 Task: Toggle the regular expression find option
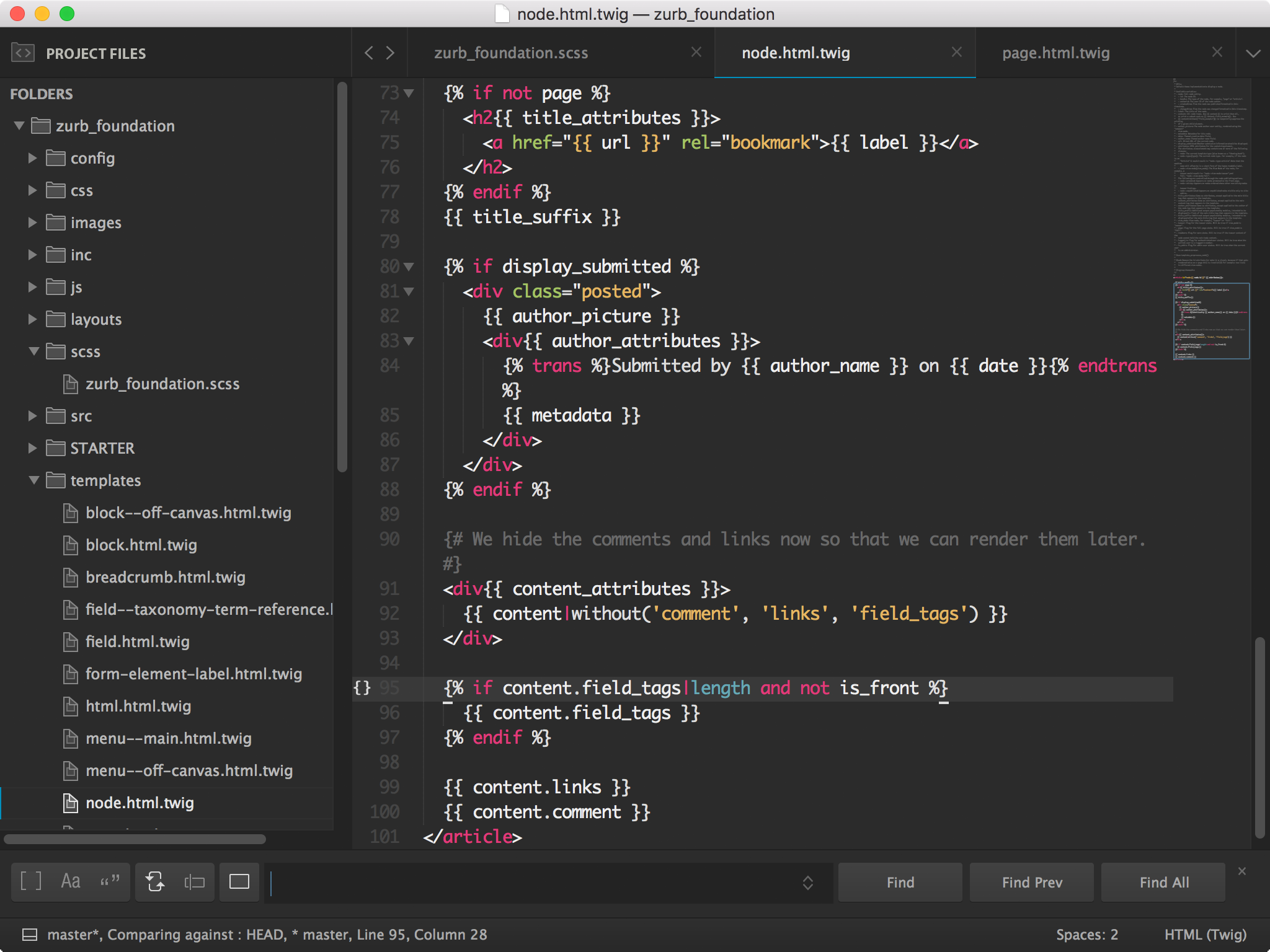[31, 881]
